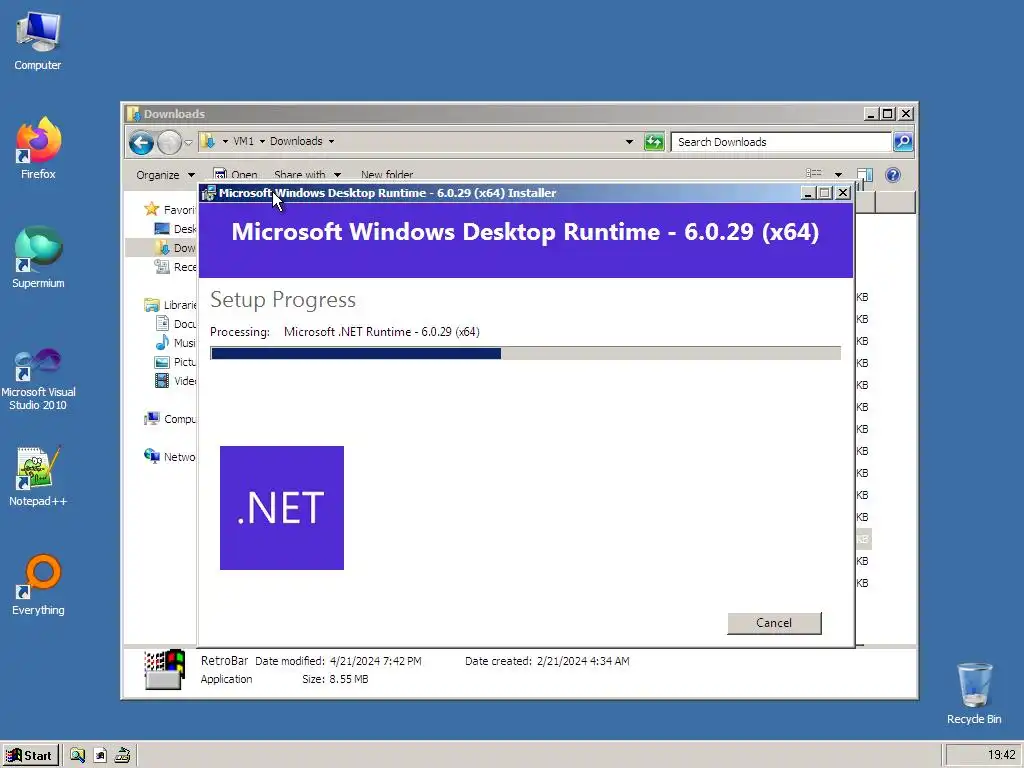Open recent locations dropdown beside nav arrows

pyautogui.click(x=188, y=142)
